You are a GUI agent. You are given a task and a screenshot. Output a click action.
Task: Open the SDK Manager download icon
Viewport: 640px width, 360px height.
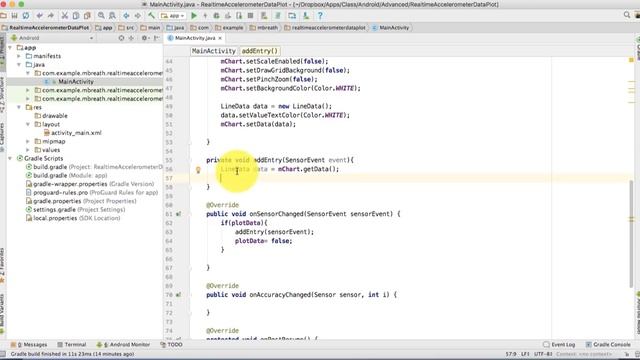306,16
